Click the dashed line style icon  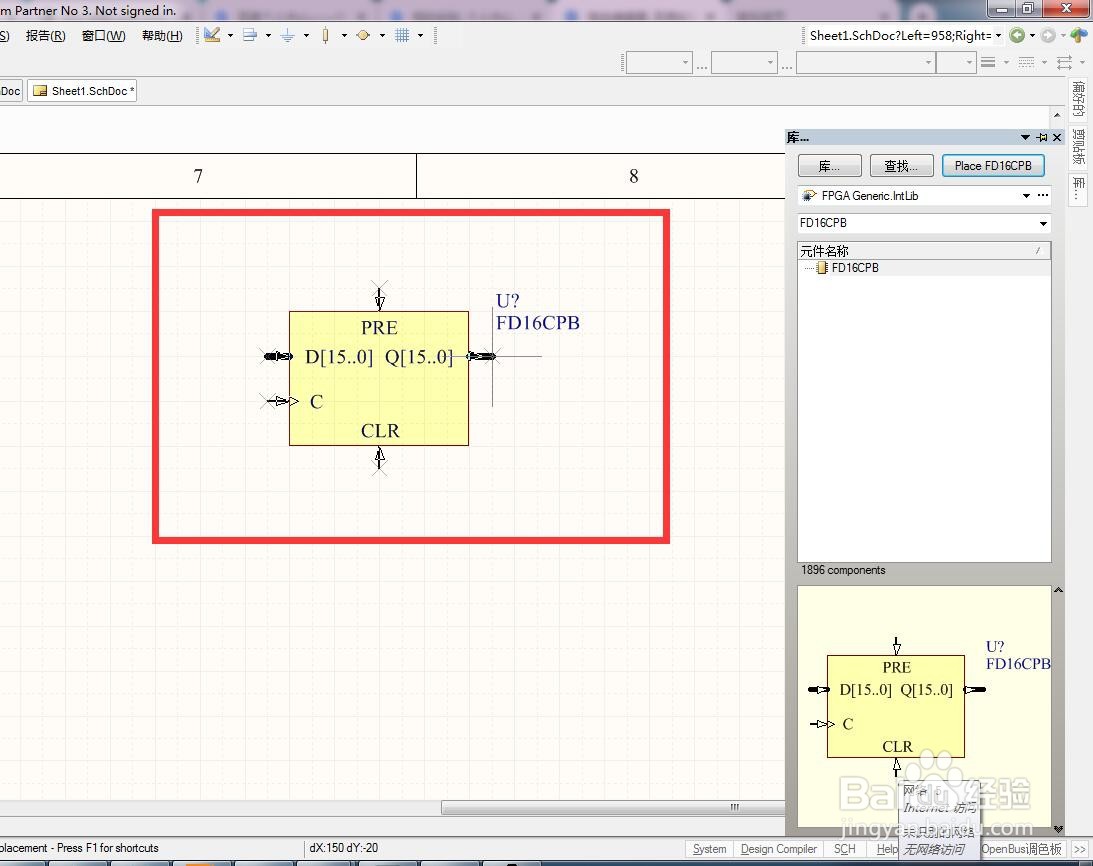pyautogui.click(x=1026, y=63)
